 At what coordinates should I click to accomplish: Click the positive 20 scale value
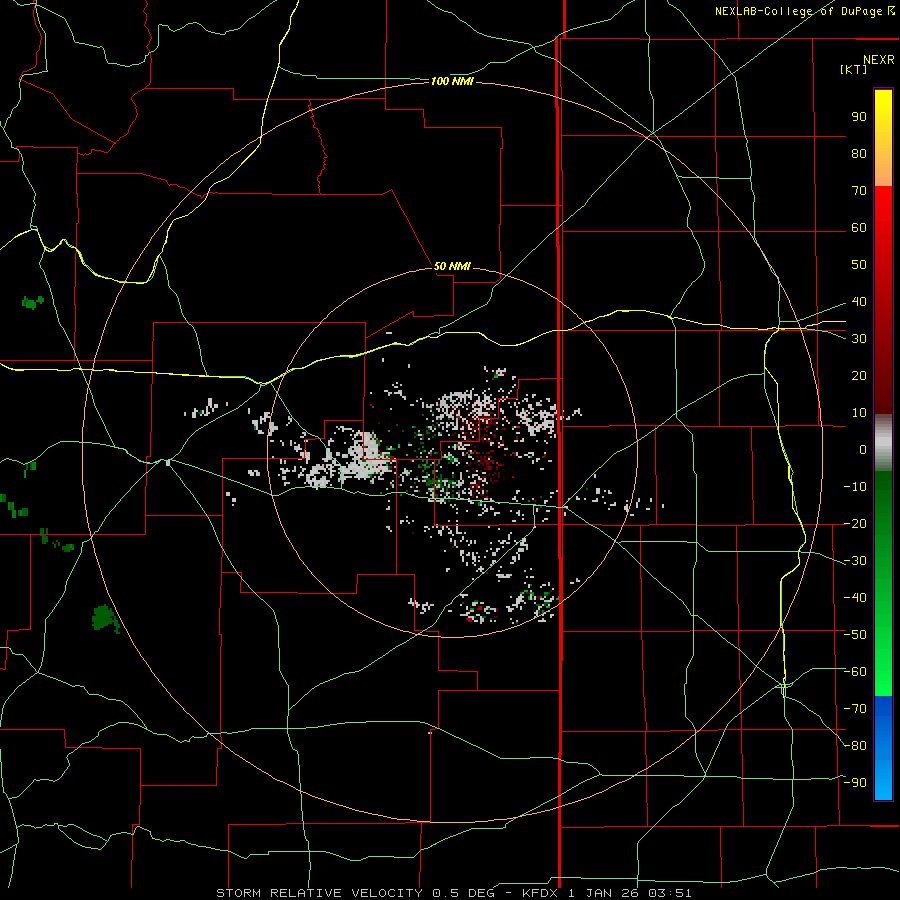click(859, 375)
